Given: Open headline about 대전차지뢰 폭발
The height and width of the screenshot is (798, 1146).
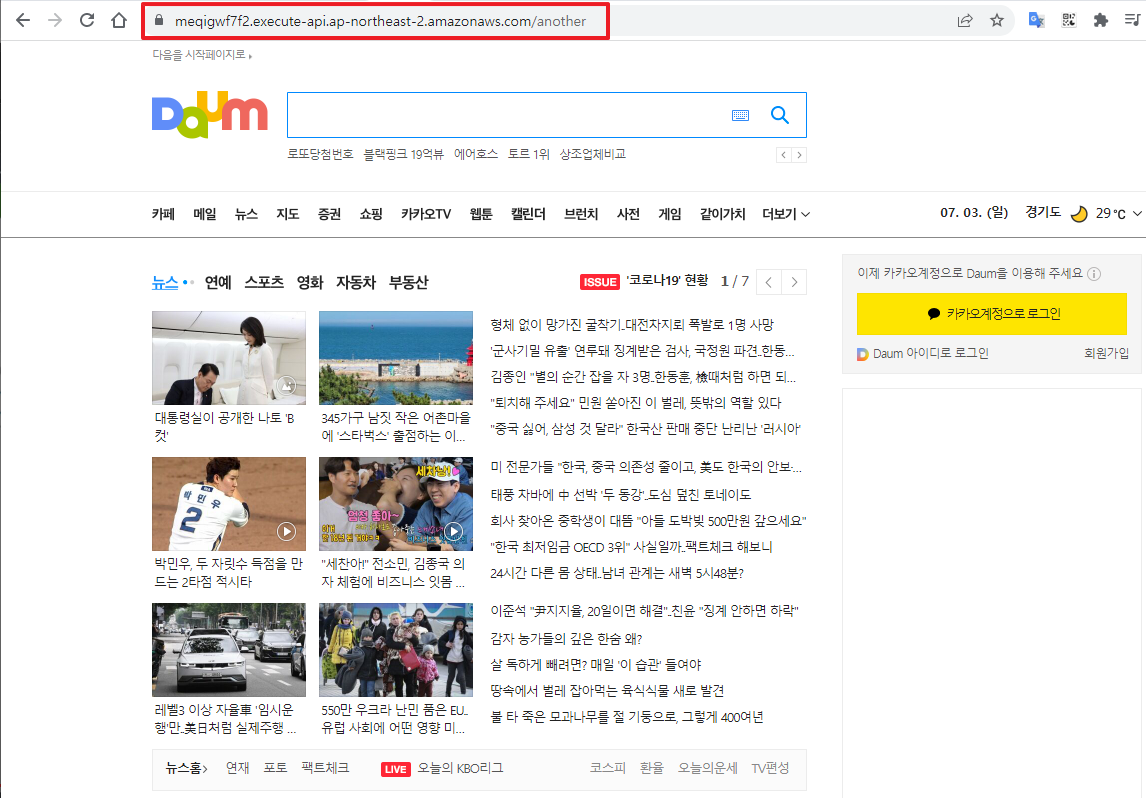Looking at the screenshot, I should coord(632,324).
